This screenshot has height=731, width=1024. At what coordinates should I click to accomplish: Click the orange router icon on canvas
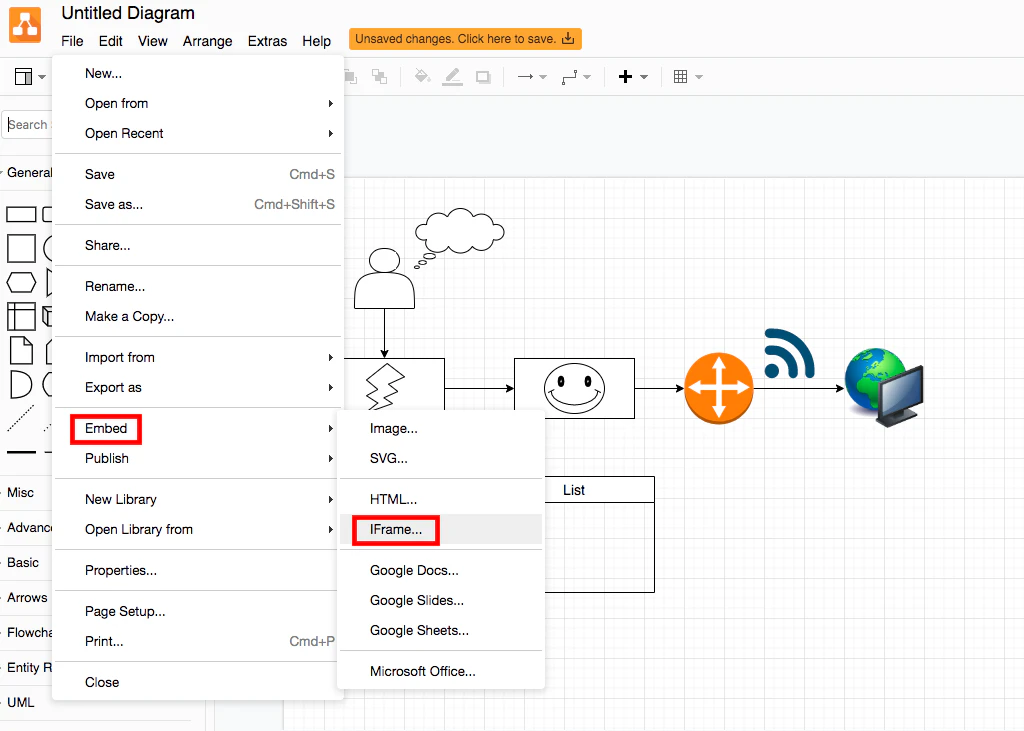point(718,389)
